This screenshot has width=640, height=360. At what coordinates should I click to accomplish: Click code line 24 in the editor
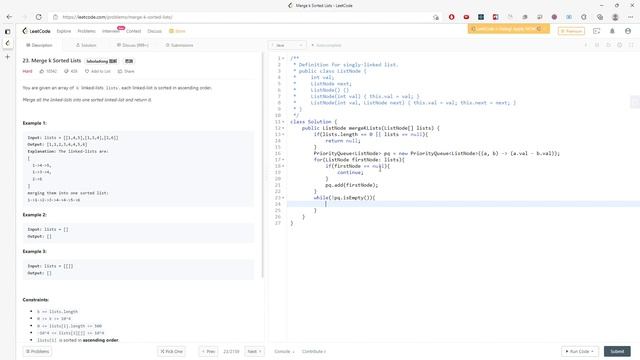coord(463,204)
